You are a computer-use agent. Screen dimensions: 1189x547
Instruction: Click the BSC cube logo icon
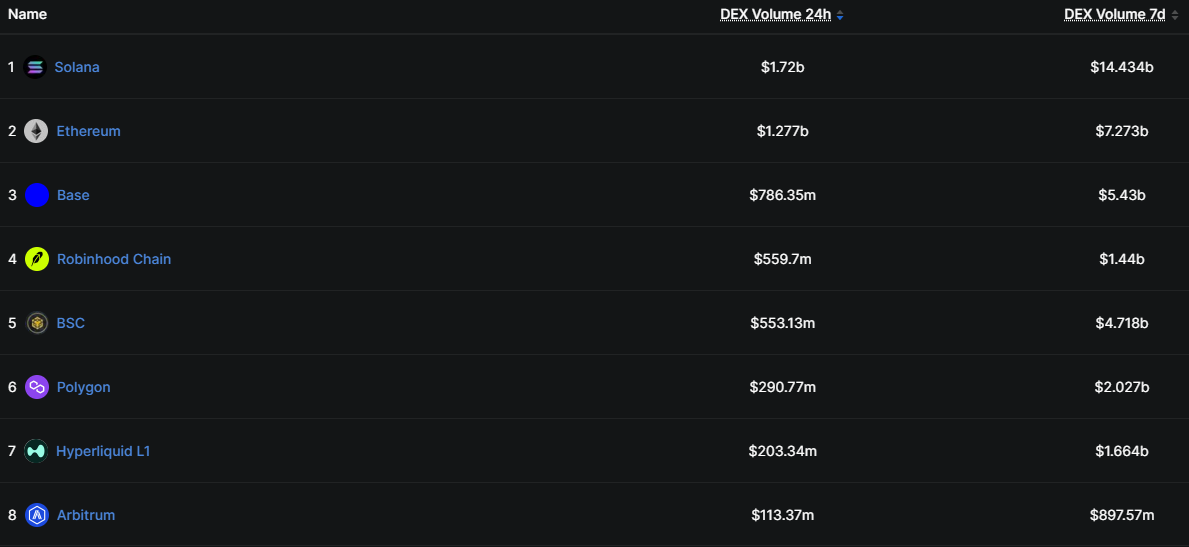36,323
